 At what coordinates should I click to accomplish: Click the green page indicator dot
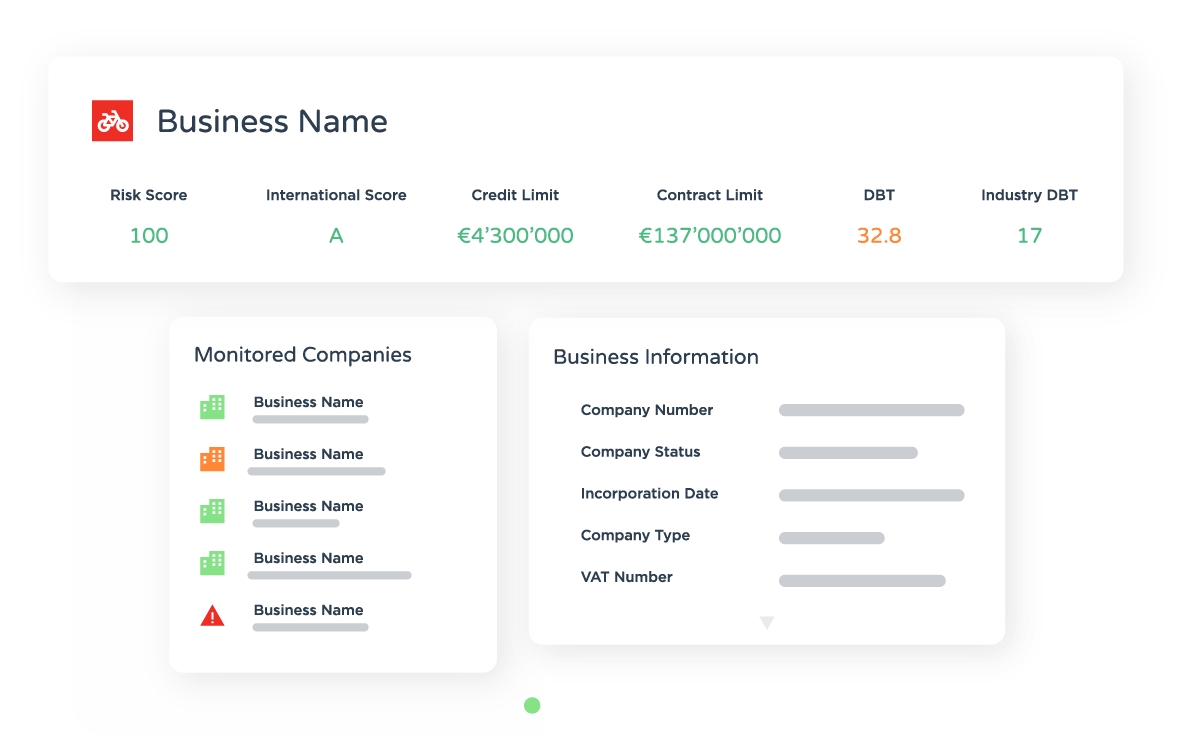click(532, 705)
